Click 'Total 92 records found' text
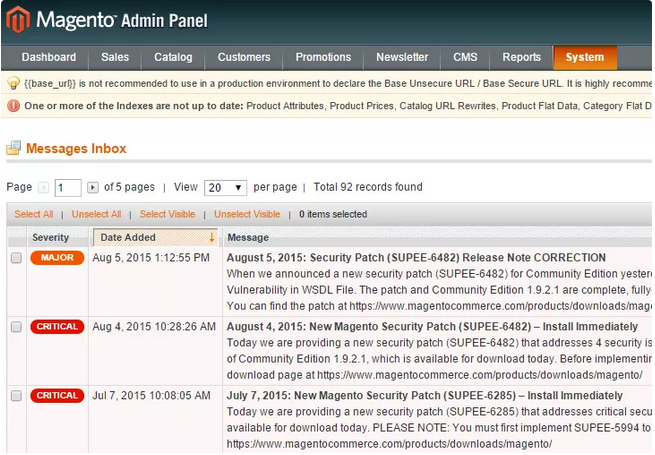Viewport: 655px width, 455px height. (x=368, y=187)
